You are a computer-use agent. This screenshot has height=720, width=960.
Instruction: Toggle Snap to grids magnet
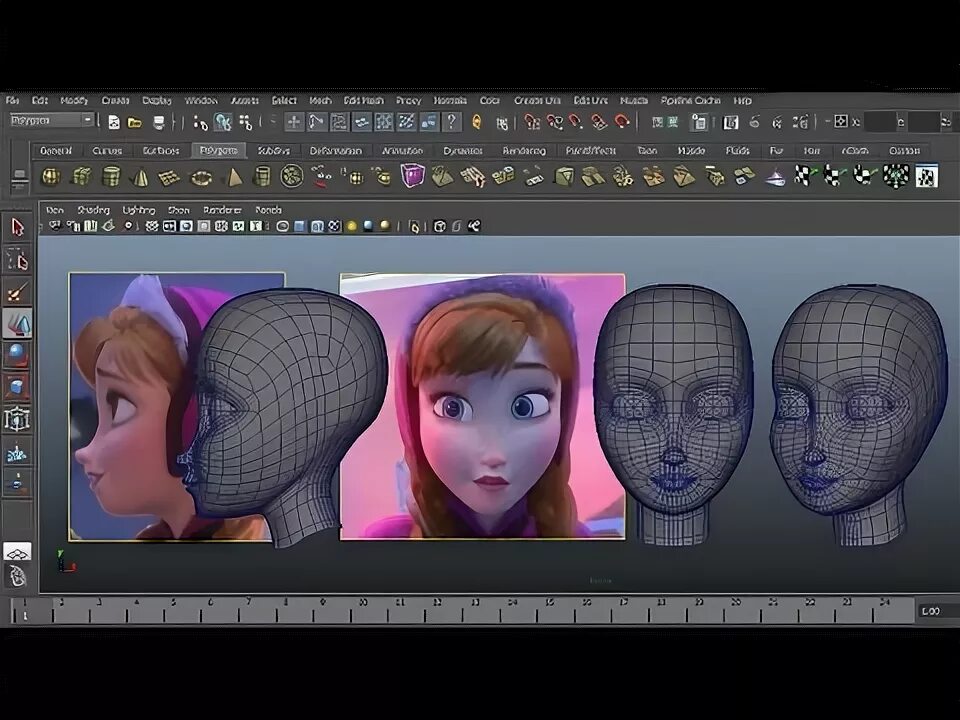pyautogui.click(x=531, y=122)
